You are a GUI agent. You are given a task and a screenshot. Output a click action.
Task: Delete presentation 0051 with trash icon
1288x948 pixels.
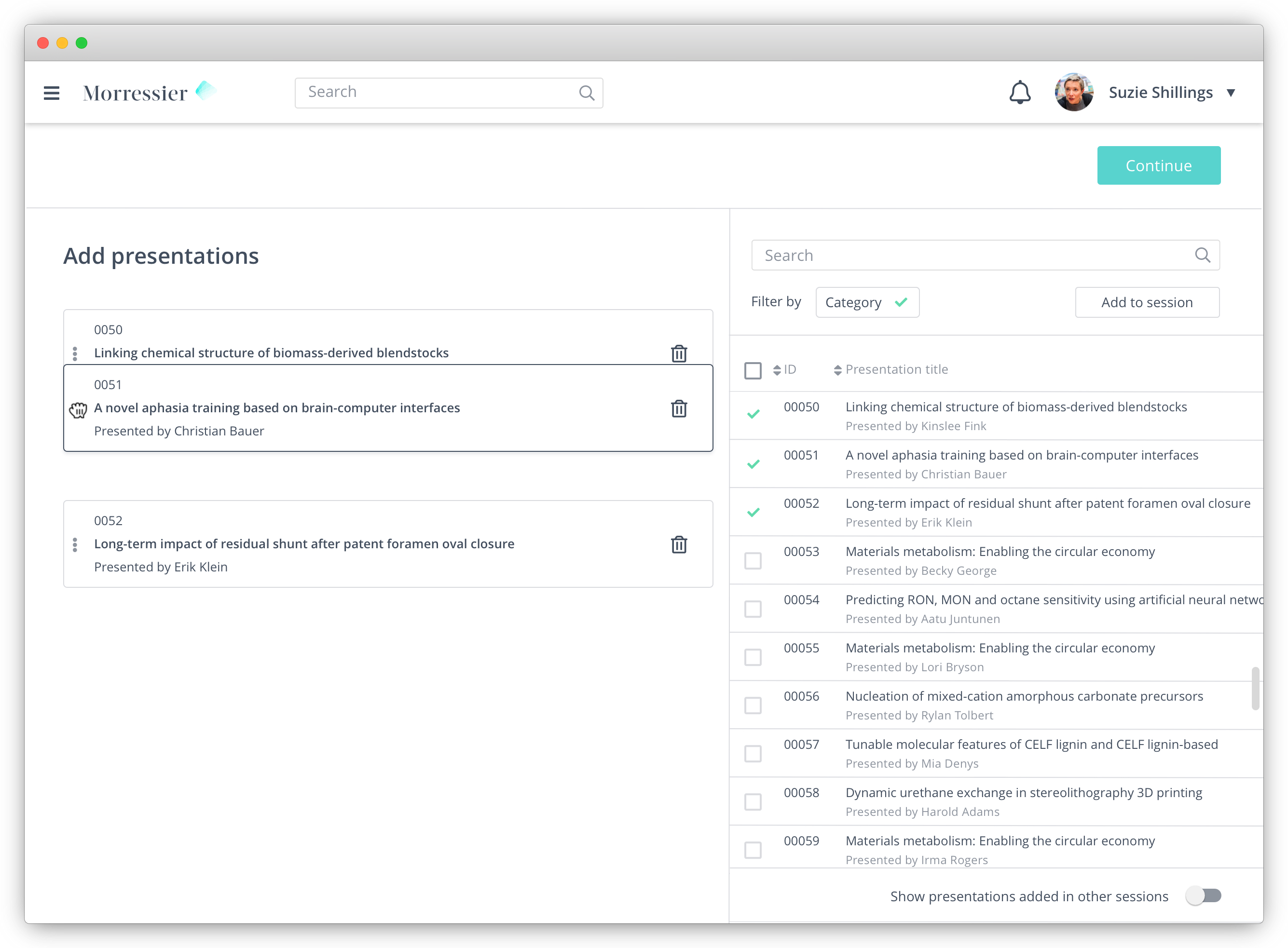tap(679, 408)
